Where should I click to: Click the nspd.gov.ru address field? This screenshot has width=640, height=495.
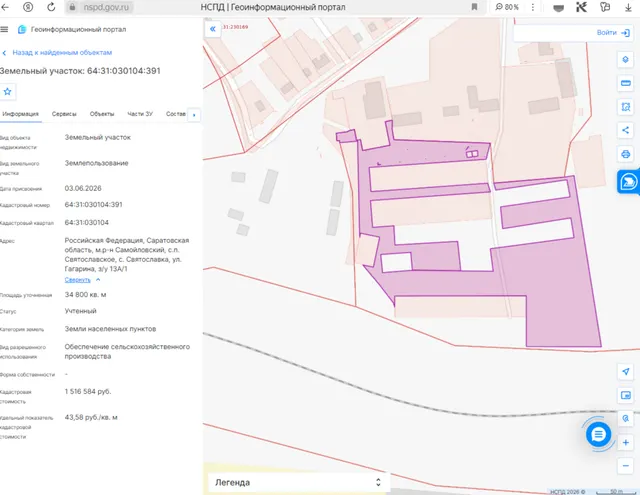[x=106, y=7]
